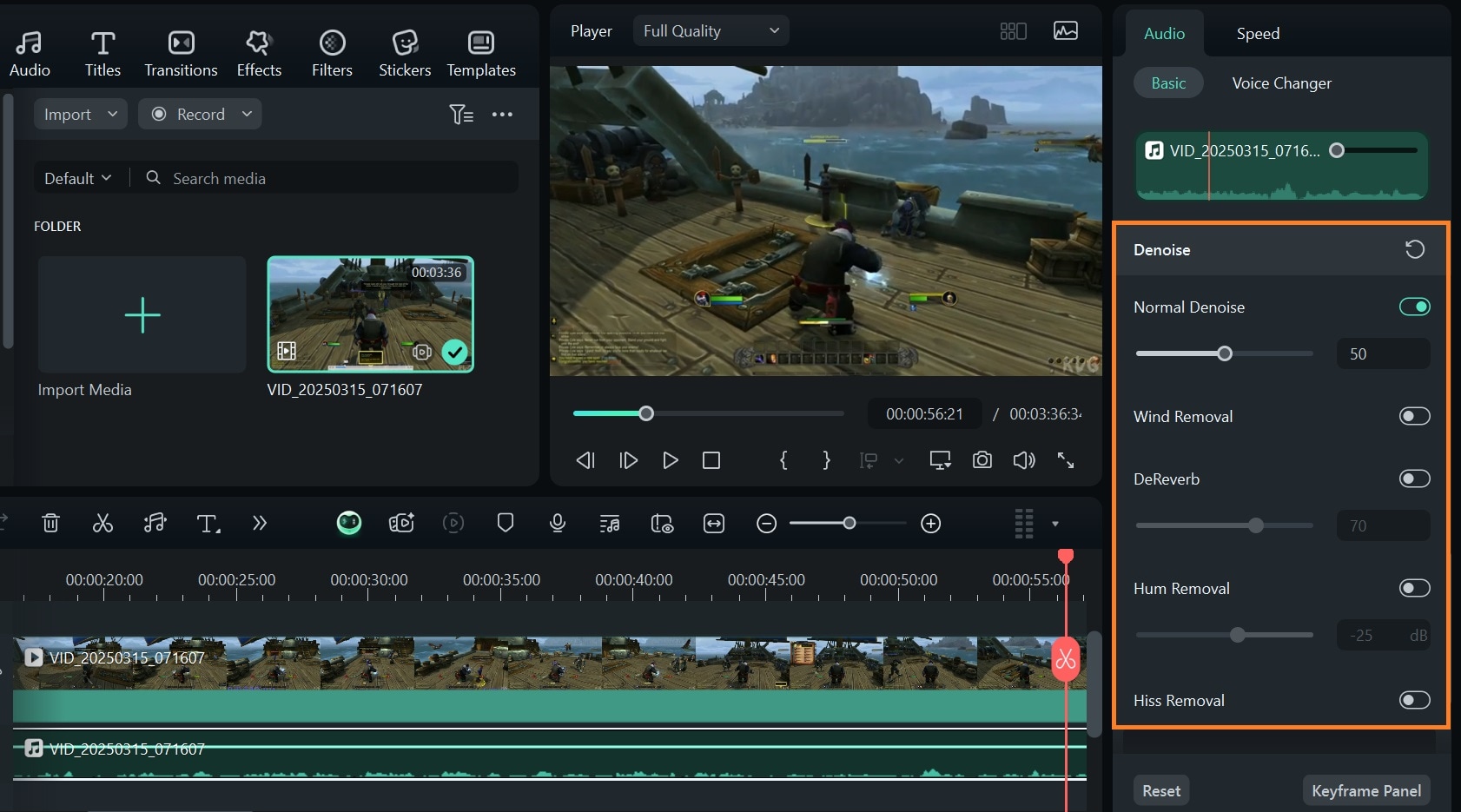Open the Stickers panel
Image resolution: width=1461 pixels, height=812 pixels.
click(x=405, y=53)
